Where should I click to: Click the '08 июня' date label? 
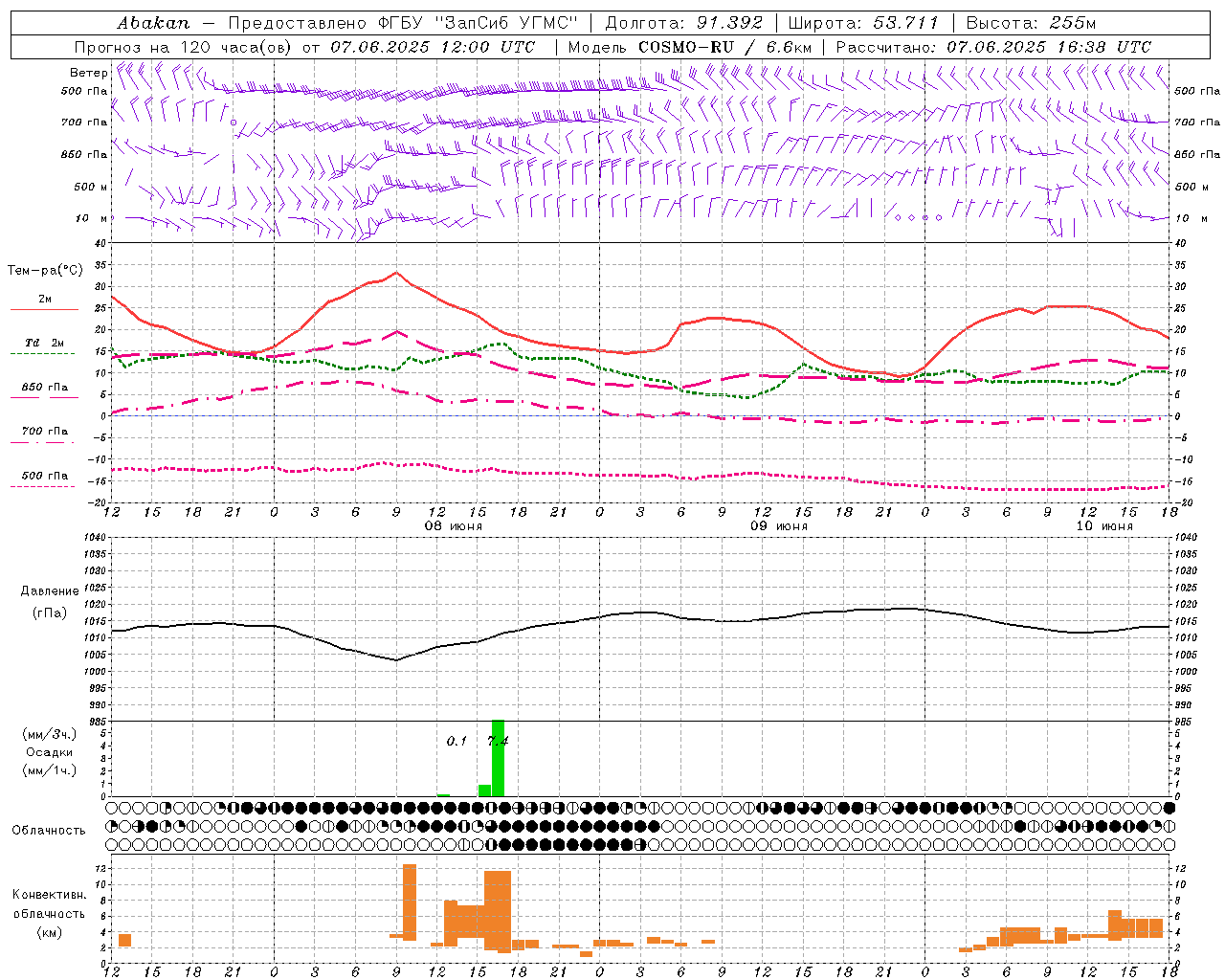[453, 526]
